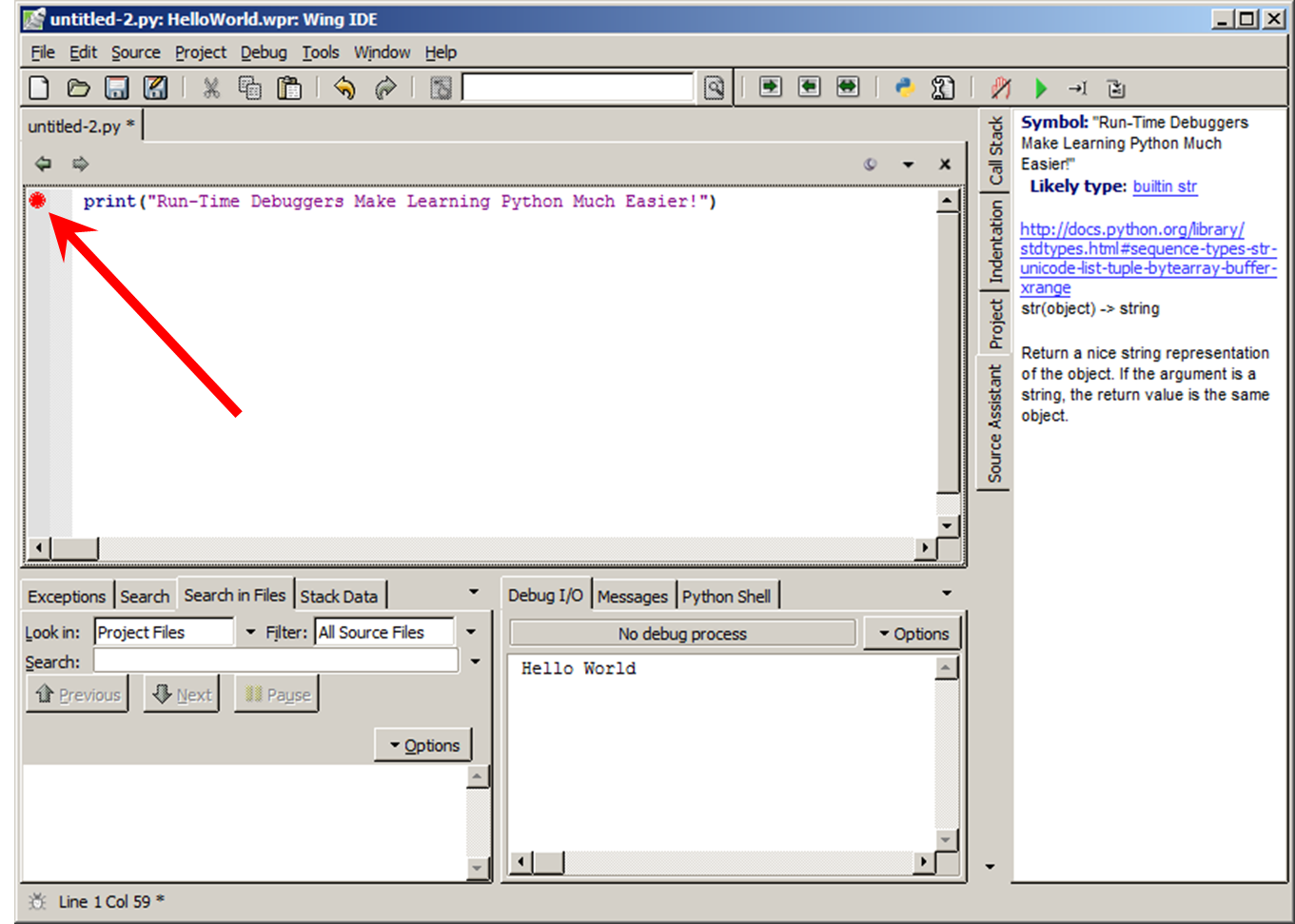Viewport: 1295px width, 924px height.
Task: Click the editor's vertical scrollbar thumb
Action: [947, 352]
